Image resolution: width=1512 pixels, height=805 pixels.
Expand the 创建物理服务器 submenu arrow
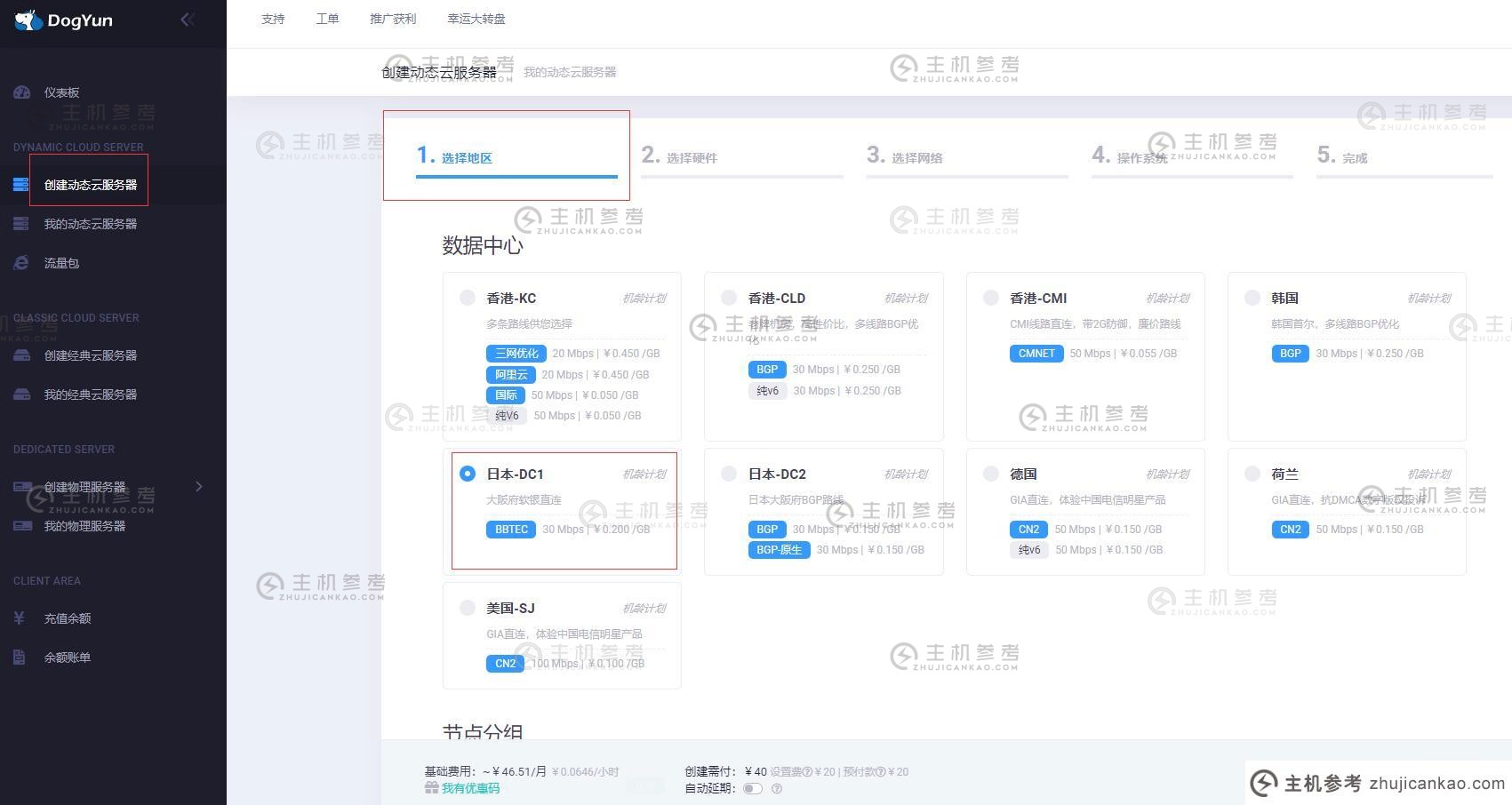199,486
